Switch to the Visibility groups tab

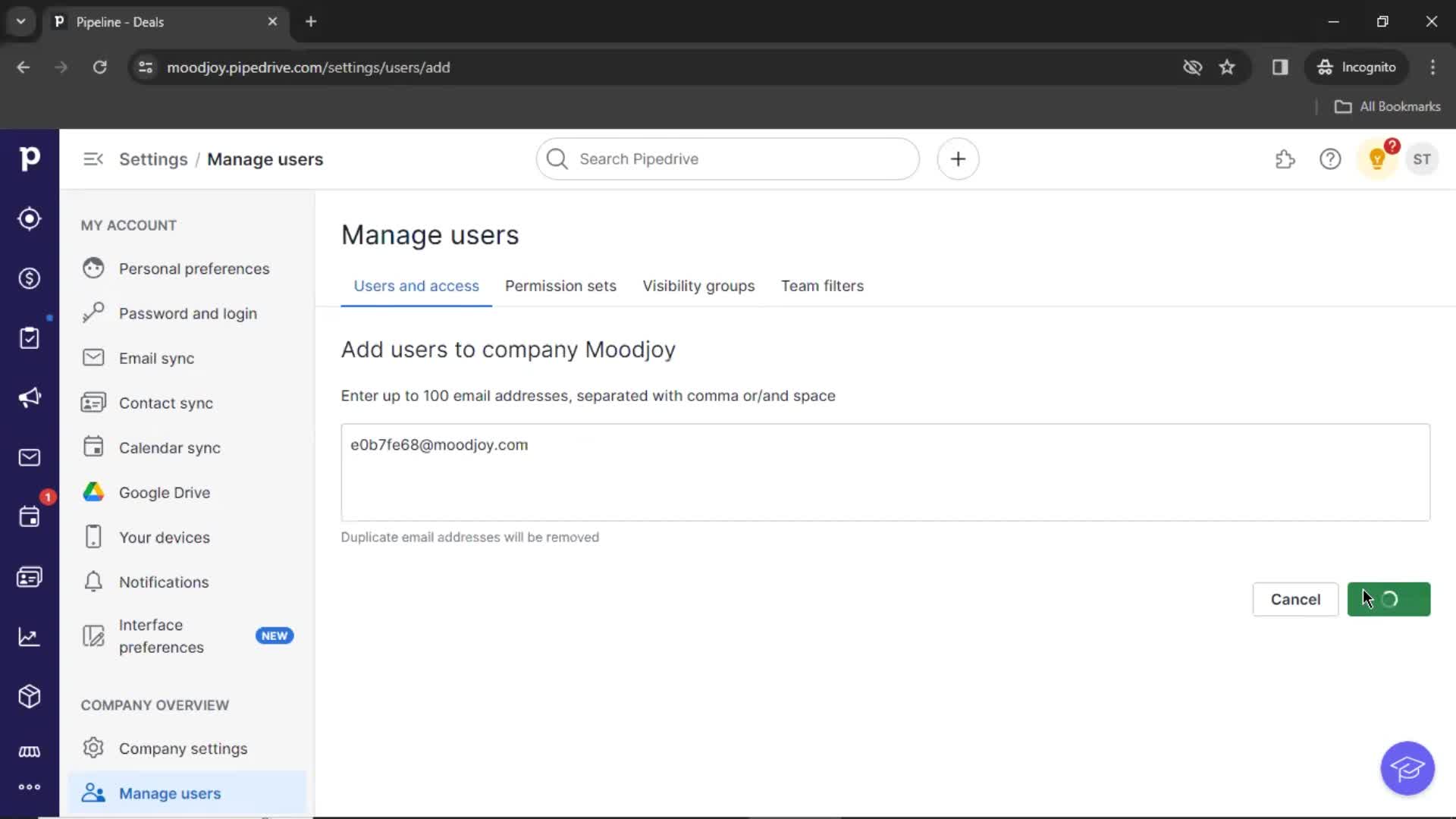pyautogui.click(x=699, y=285)
